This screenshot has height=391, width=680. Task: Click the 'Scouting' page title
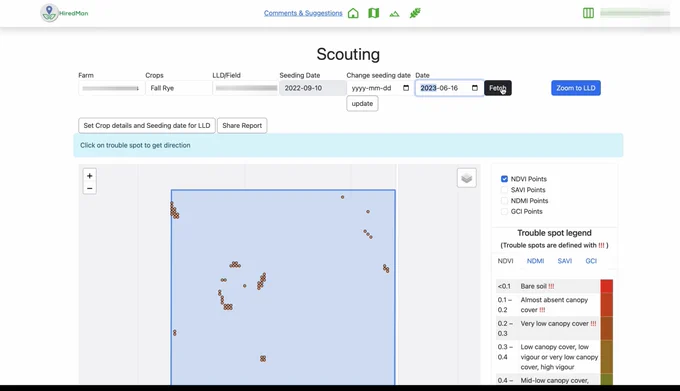[x=348, y=54]
